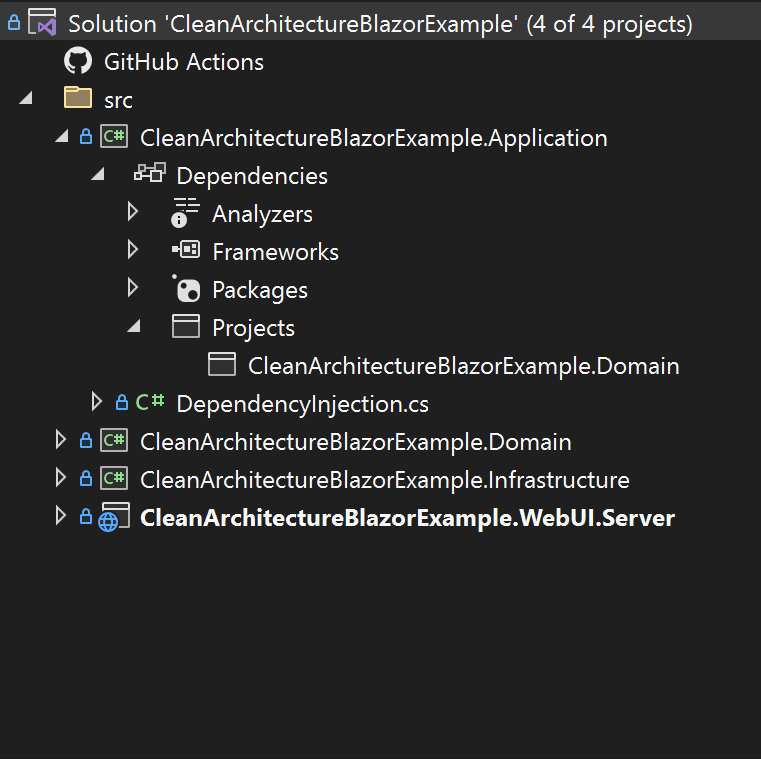Expand the Analyzers node

point(132,212)
